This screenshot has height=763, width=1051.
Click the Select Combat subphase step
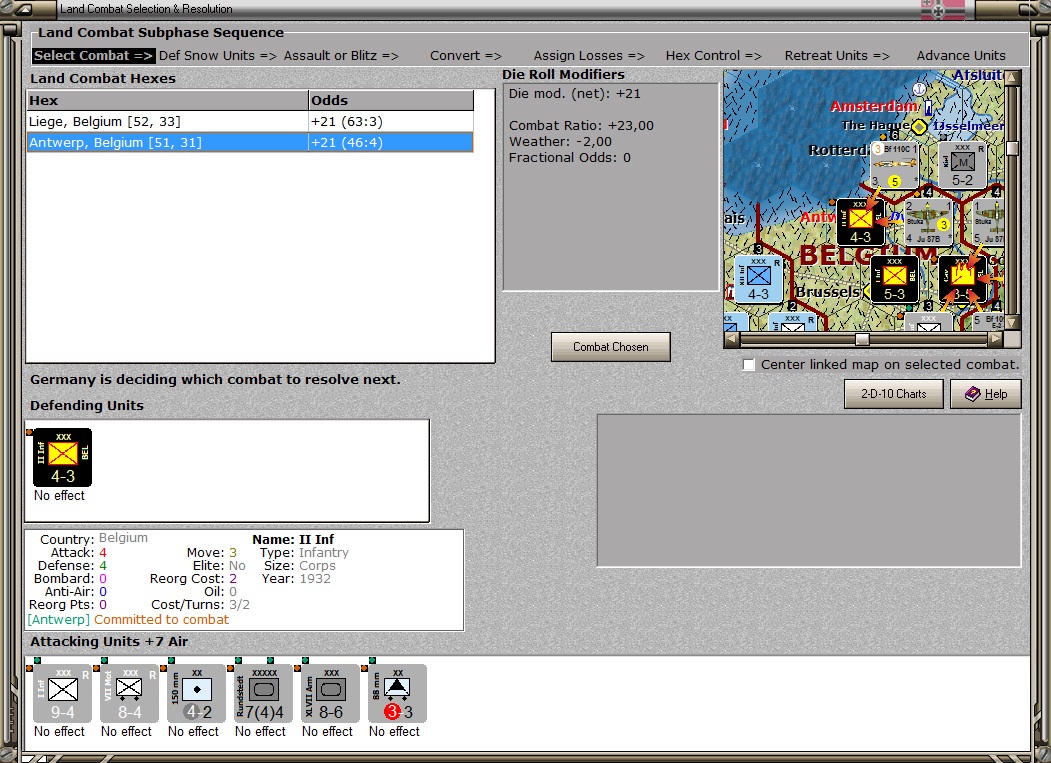click(x=93, y=56)
